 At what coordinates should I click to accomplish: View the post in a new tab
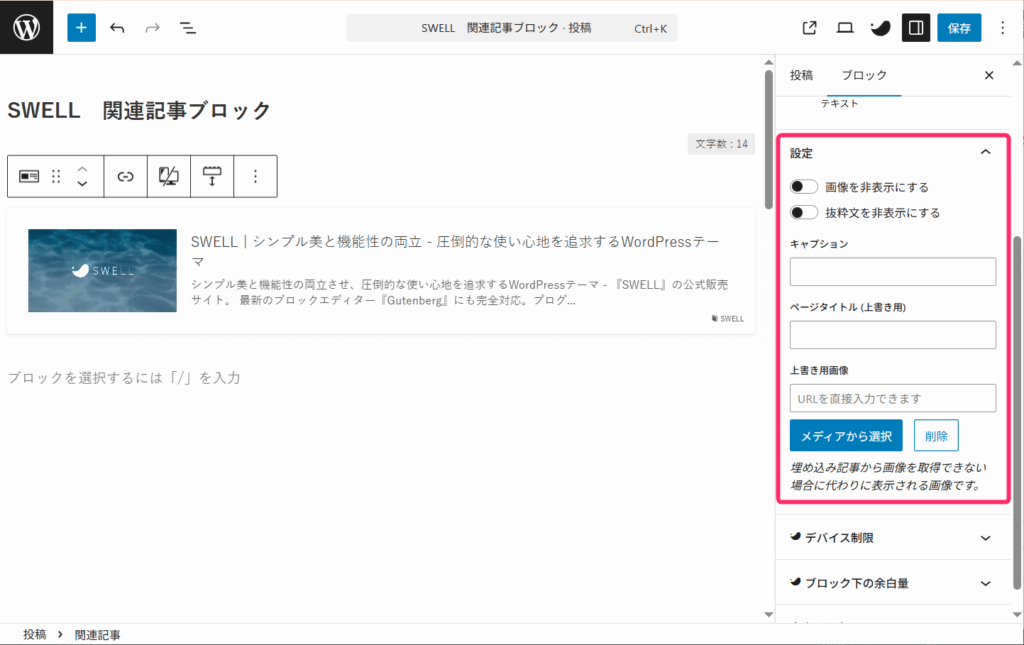(x=809, y=27)
